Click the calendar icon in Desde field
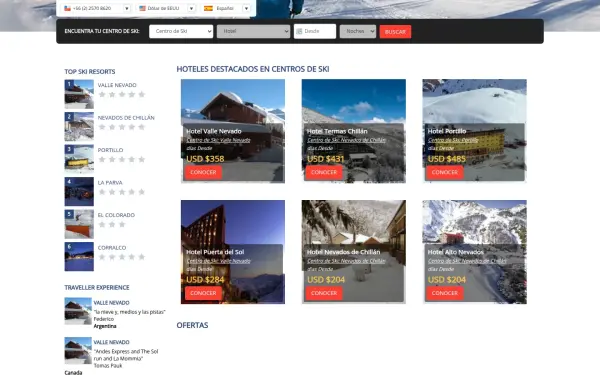 click(x=299, y=31)
